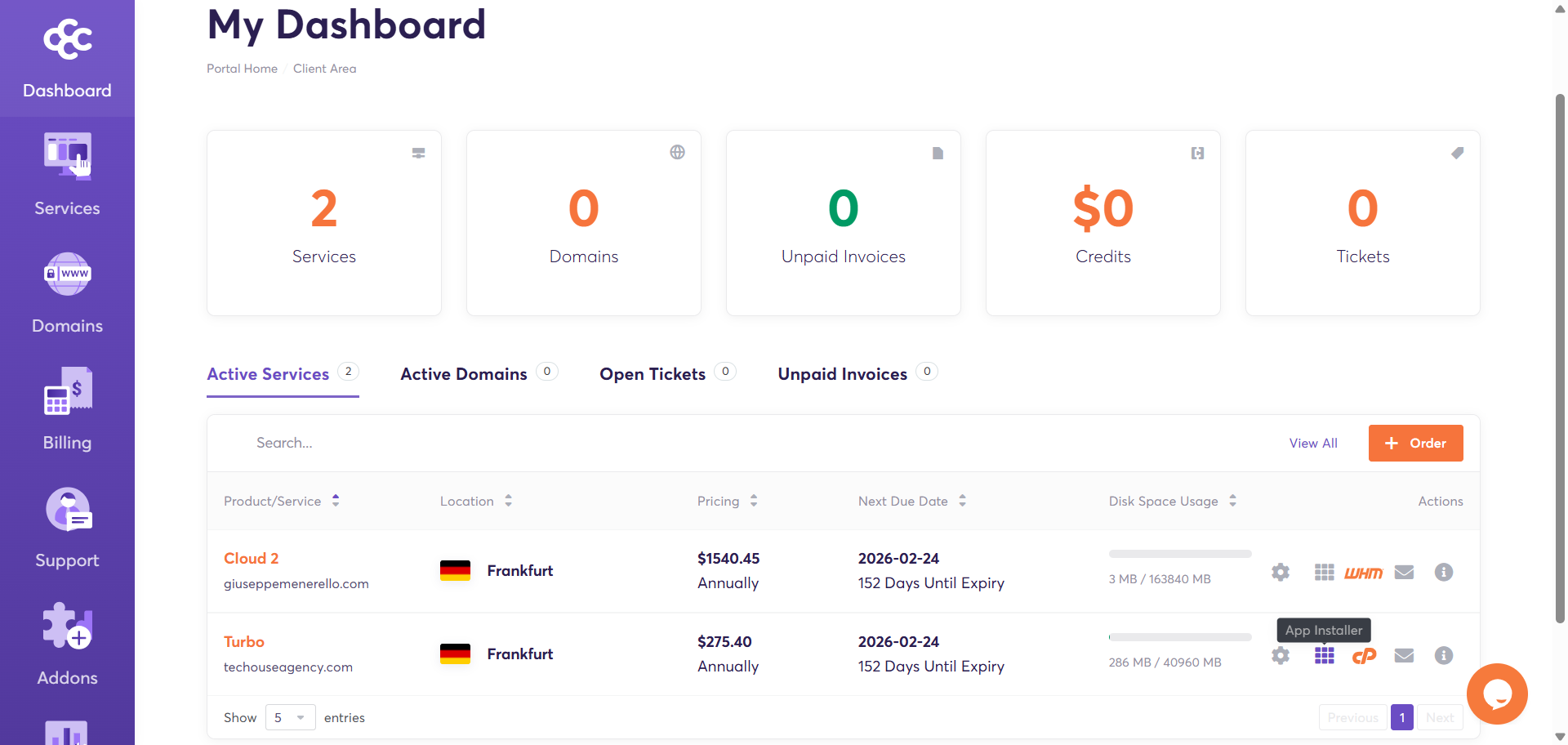Click the Turbo disk usage progress bar

(x=1180, y=637)
